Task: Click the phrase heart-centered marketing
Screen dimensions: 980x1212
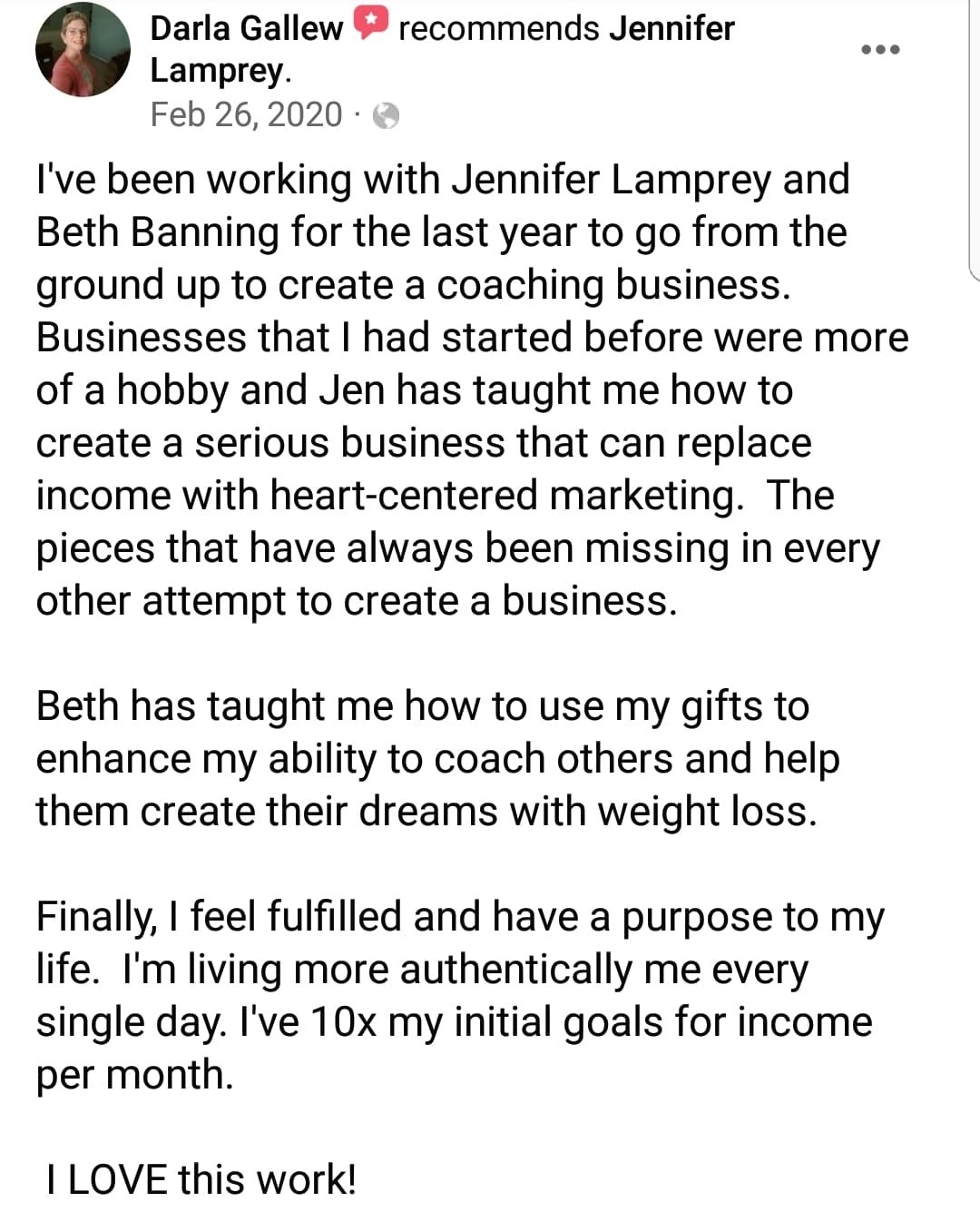Action: point(504,496)
